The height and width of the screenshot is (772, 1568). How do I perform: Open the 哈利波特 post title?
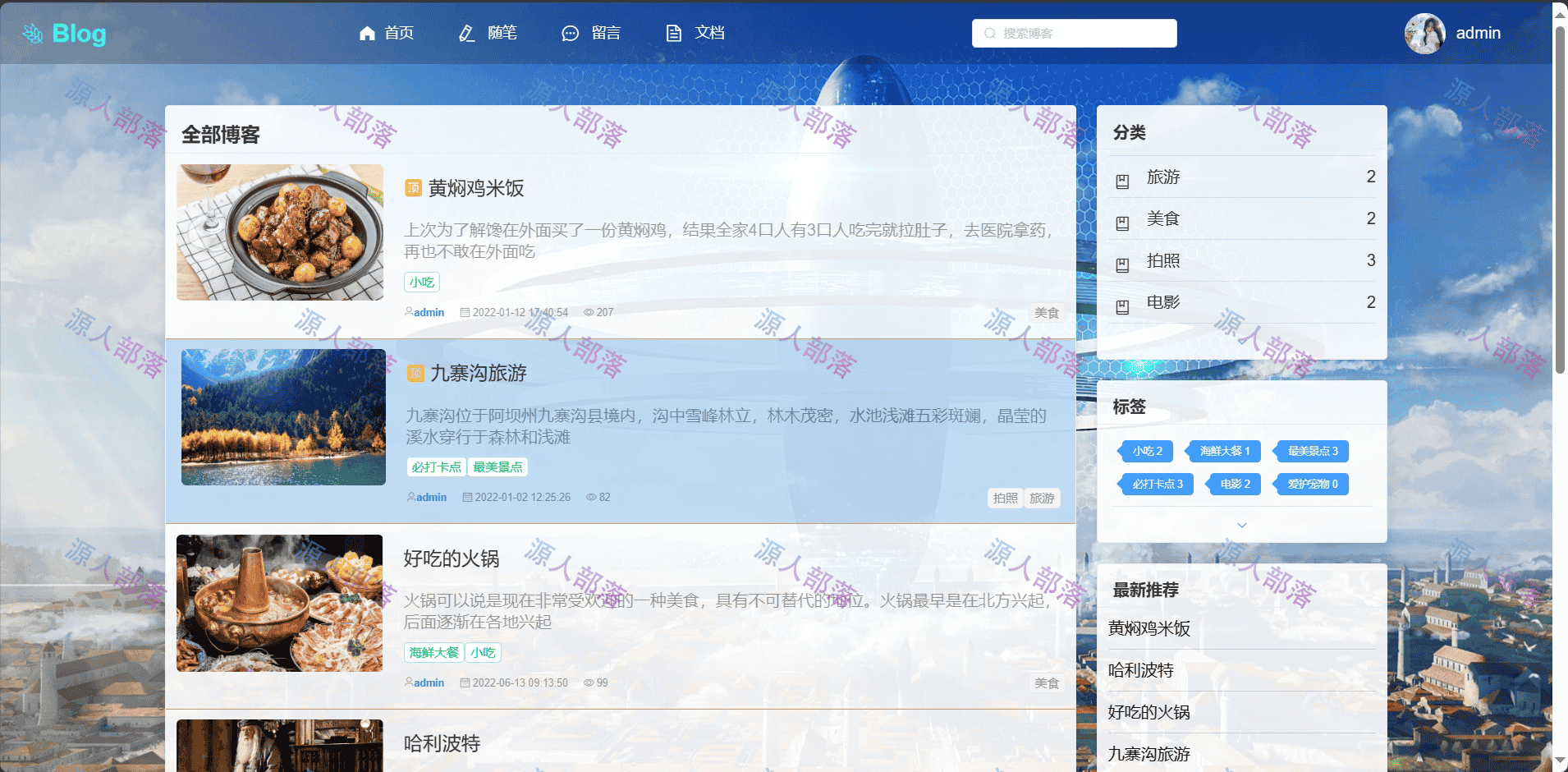(x=442, y=744)
